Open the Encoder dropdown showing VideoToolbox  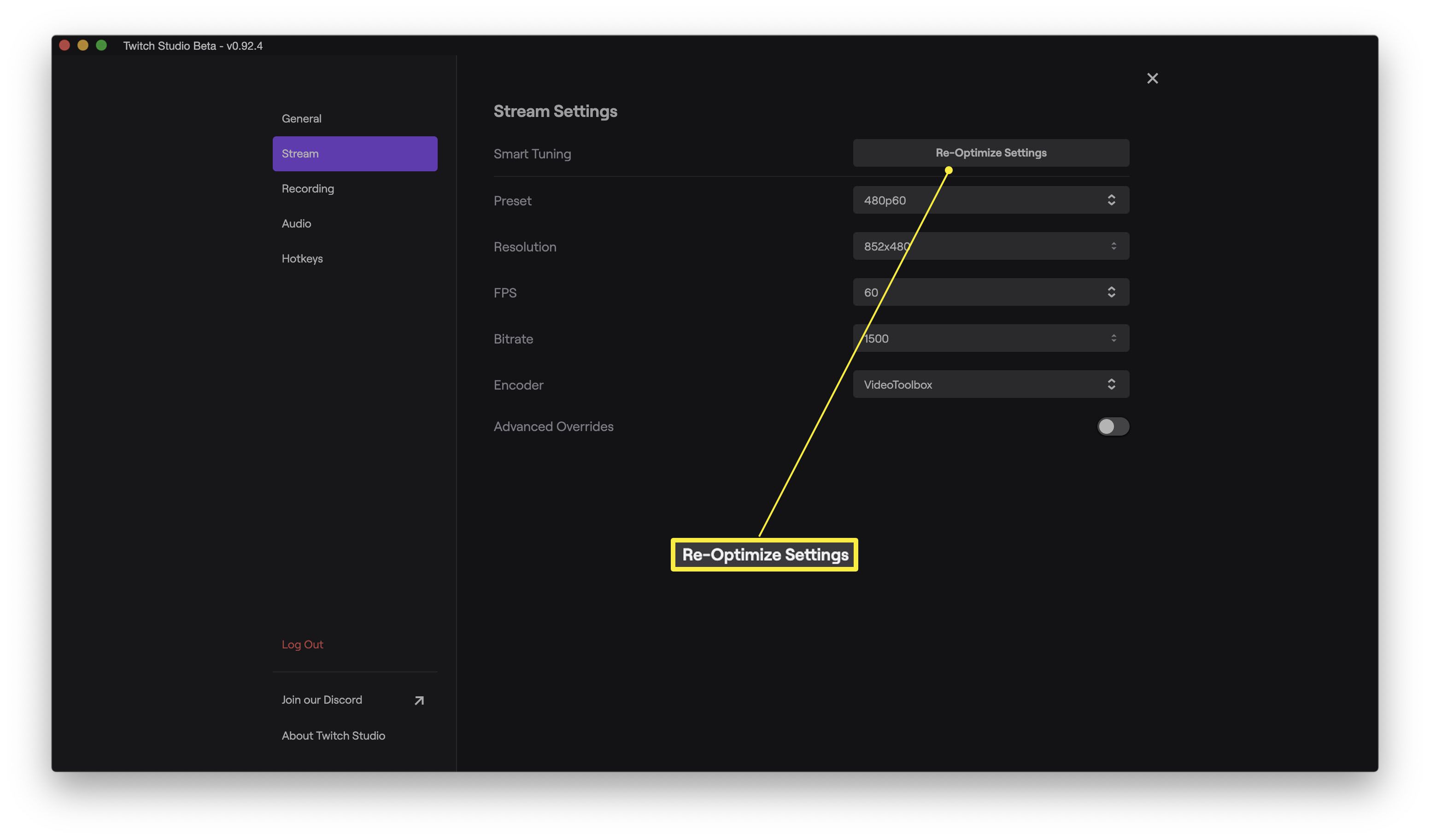point(991,385)
